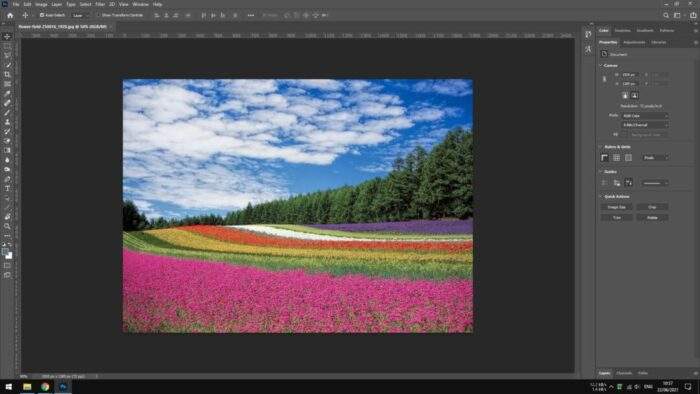
Task: Click the Home icon in options bar
Action: pos(10,15)
